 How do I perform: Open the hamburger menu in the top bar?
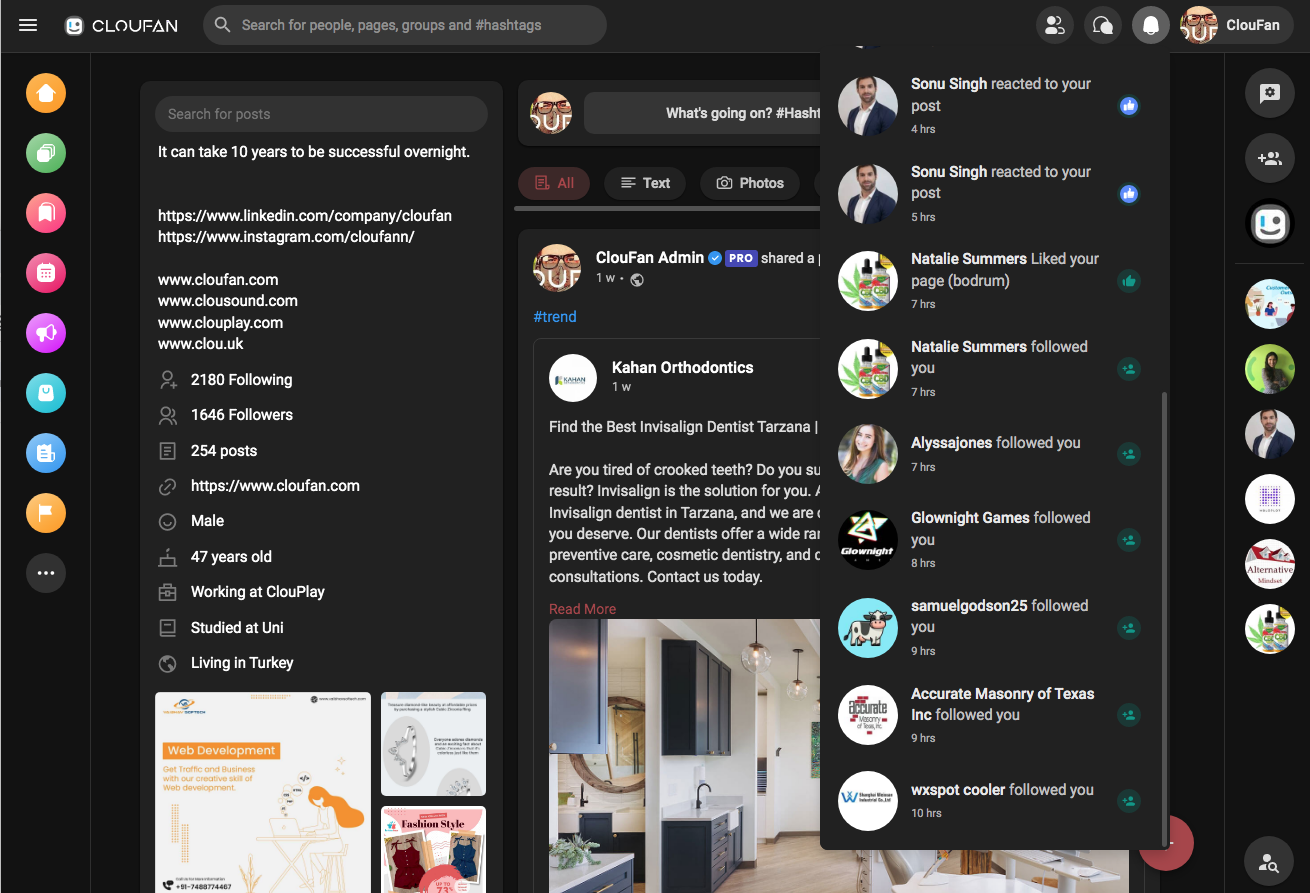pos(28,25)
